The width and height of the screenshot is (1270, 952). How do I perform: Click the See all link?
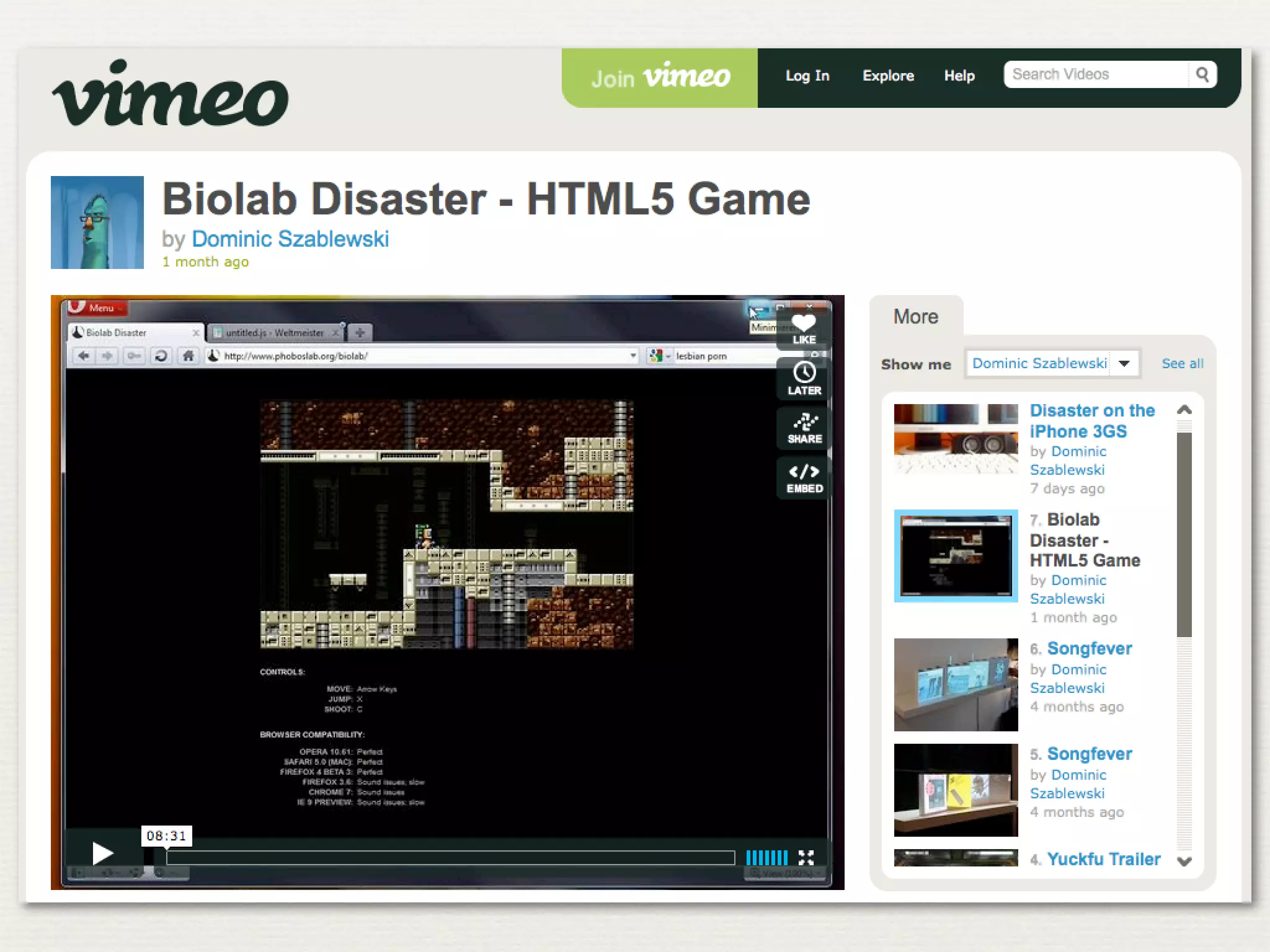1182,364
